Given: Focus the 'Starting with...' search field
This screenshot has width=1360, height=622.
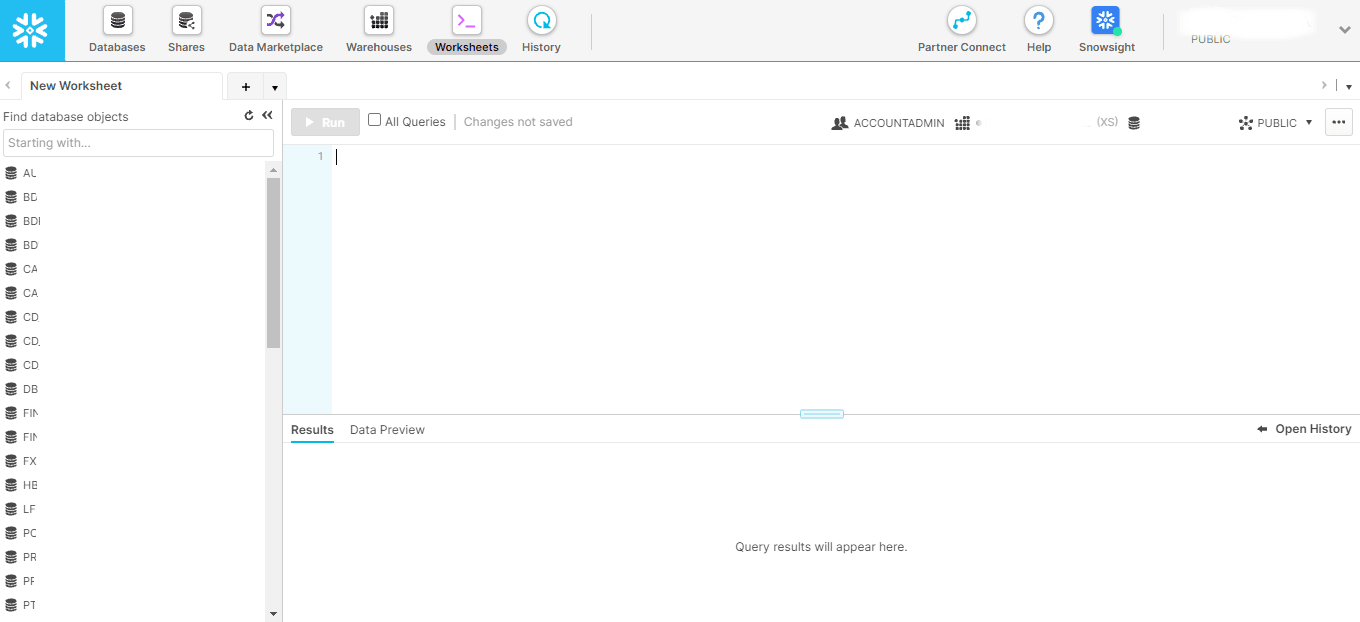Looking at the screenshot, I should pos(138,143).
